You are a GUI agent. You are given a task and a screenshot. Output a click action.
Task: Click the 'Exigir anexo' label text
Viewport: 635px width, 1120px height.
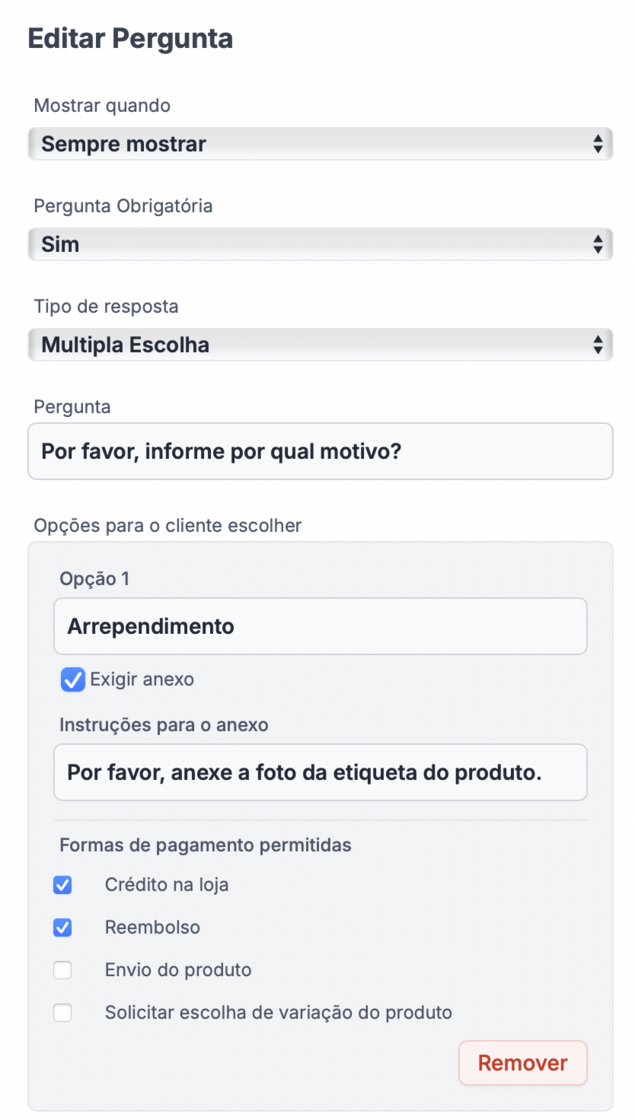(x=142, y=680)
